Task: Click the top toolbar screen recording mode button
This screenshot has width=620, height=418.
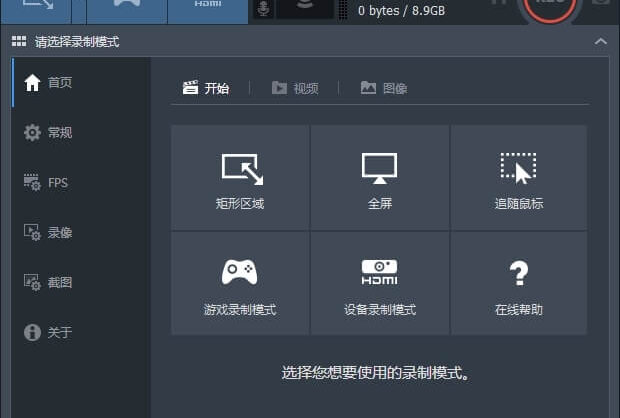Action: click(x=36, y=10)
